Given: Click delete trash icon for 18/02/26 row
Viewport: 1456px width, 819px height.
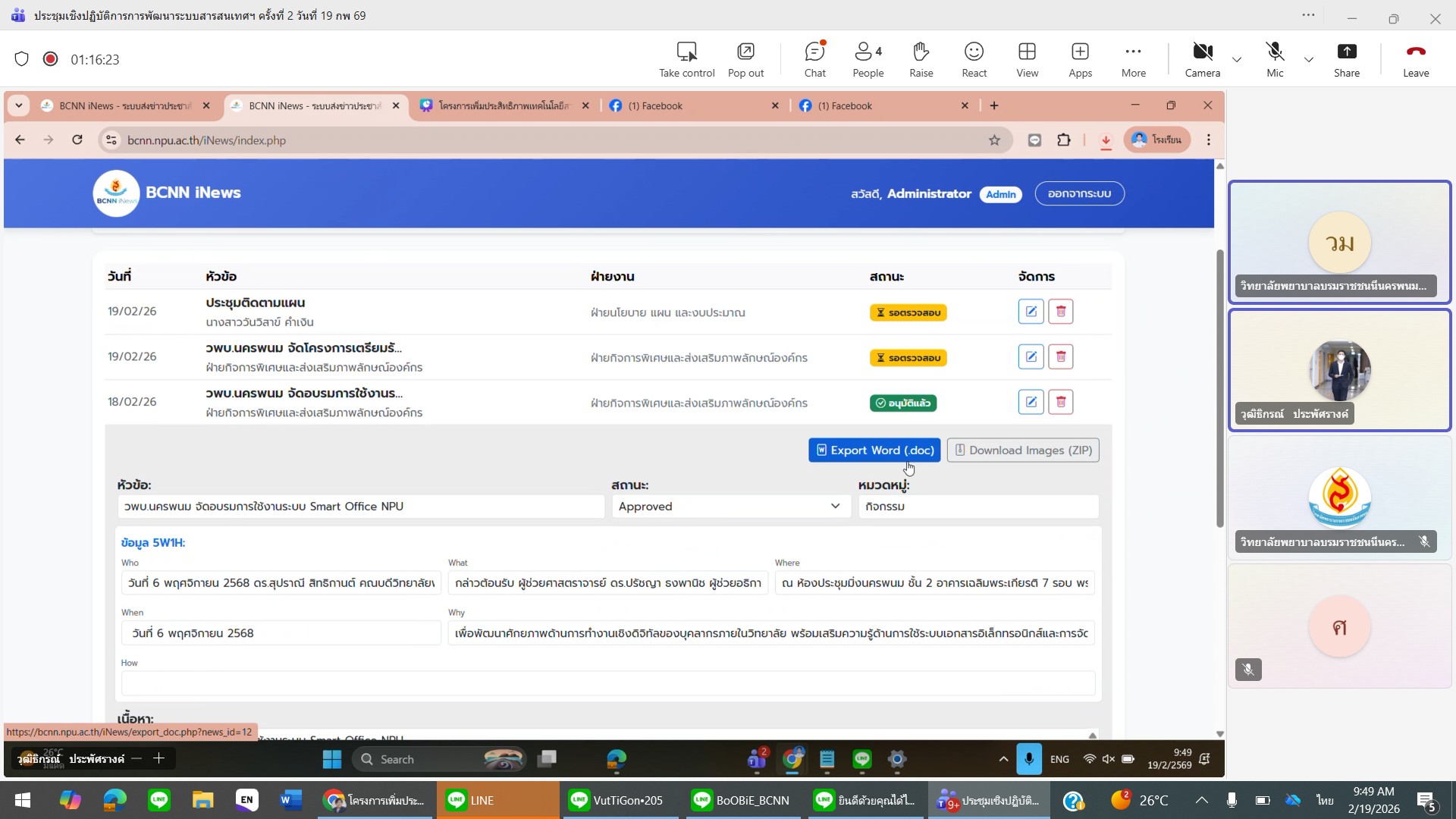Looking at the screenshot, I should [x=1060, y=402].
